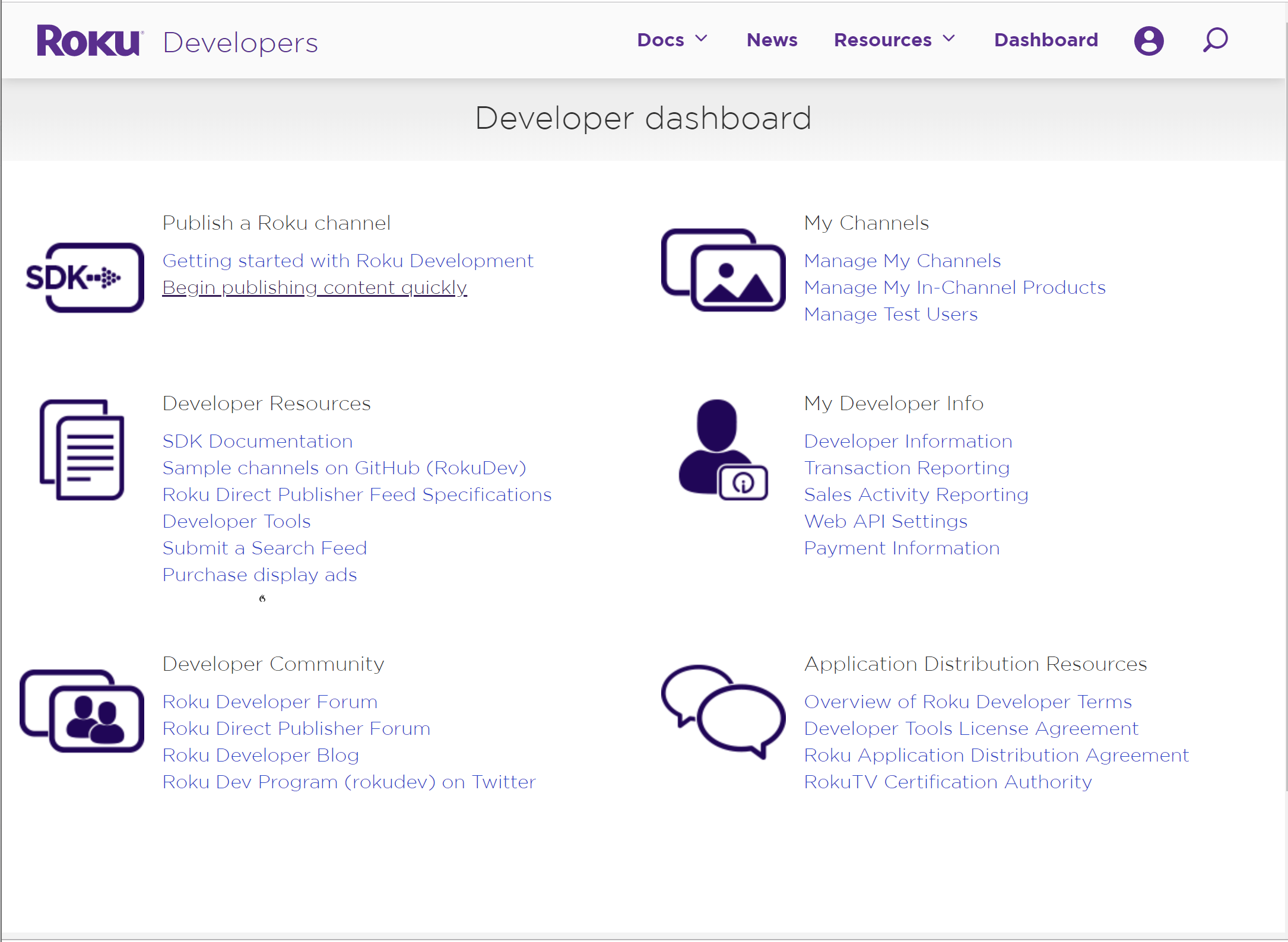
Task: Expand the Resources dropdown menu
Action: click(x=894, y=40)
